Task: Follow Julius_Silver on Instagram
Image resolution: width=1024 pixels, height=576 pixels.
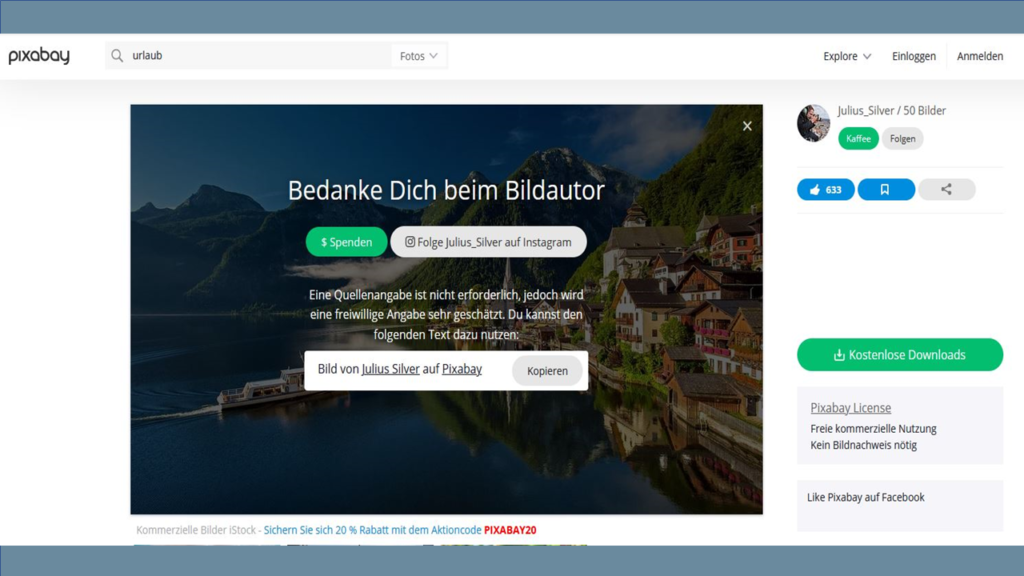Action: (x=488, y=242)
